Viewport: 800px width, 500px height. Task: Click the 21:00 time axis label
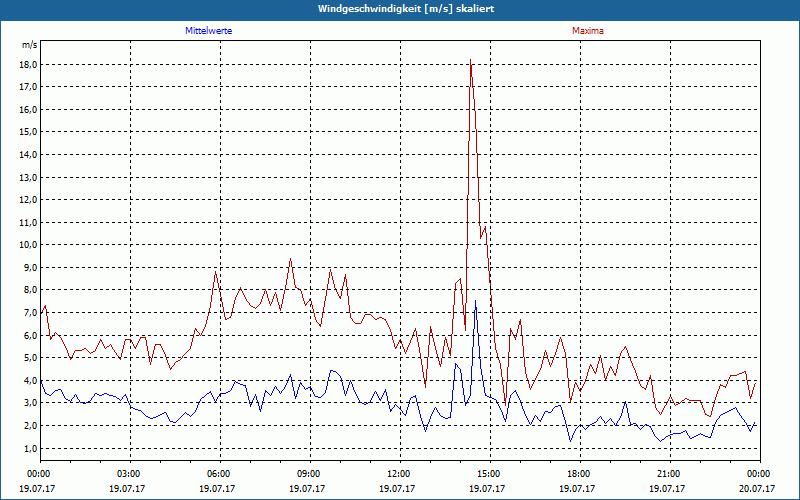point(670,474)
